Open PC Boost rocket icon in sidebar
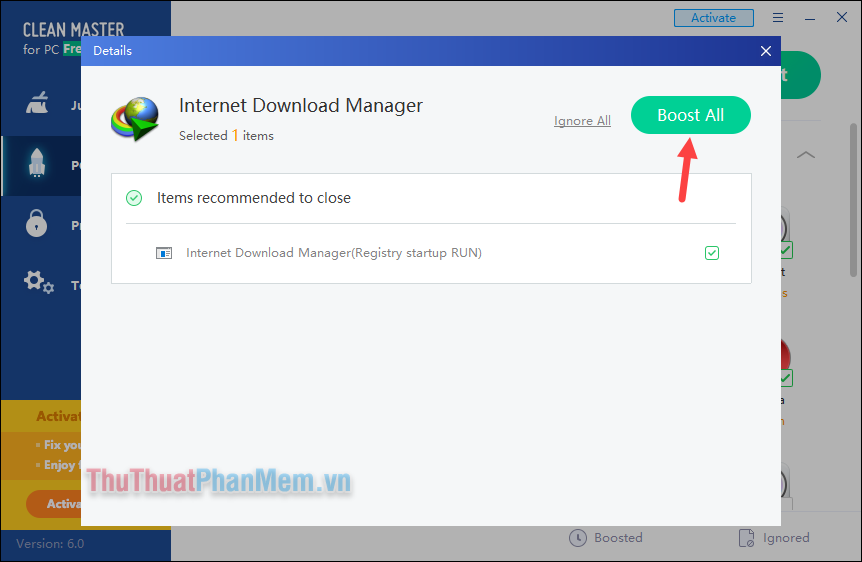The height and width of the screenshot is (562, 862). point(37,163)
